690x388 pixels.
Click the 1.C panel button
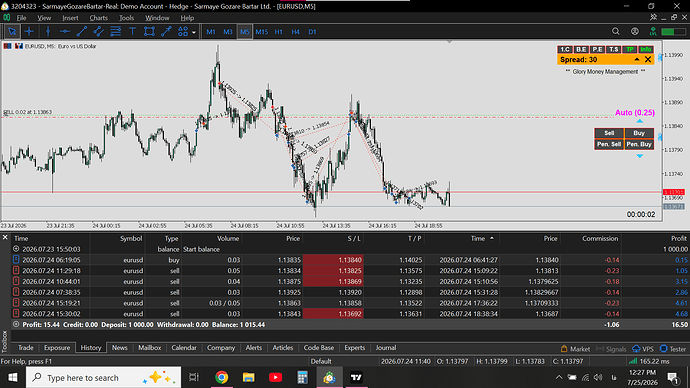click(x=565, y=49)
